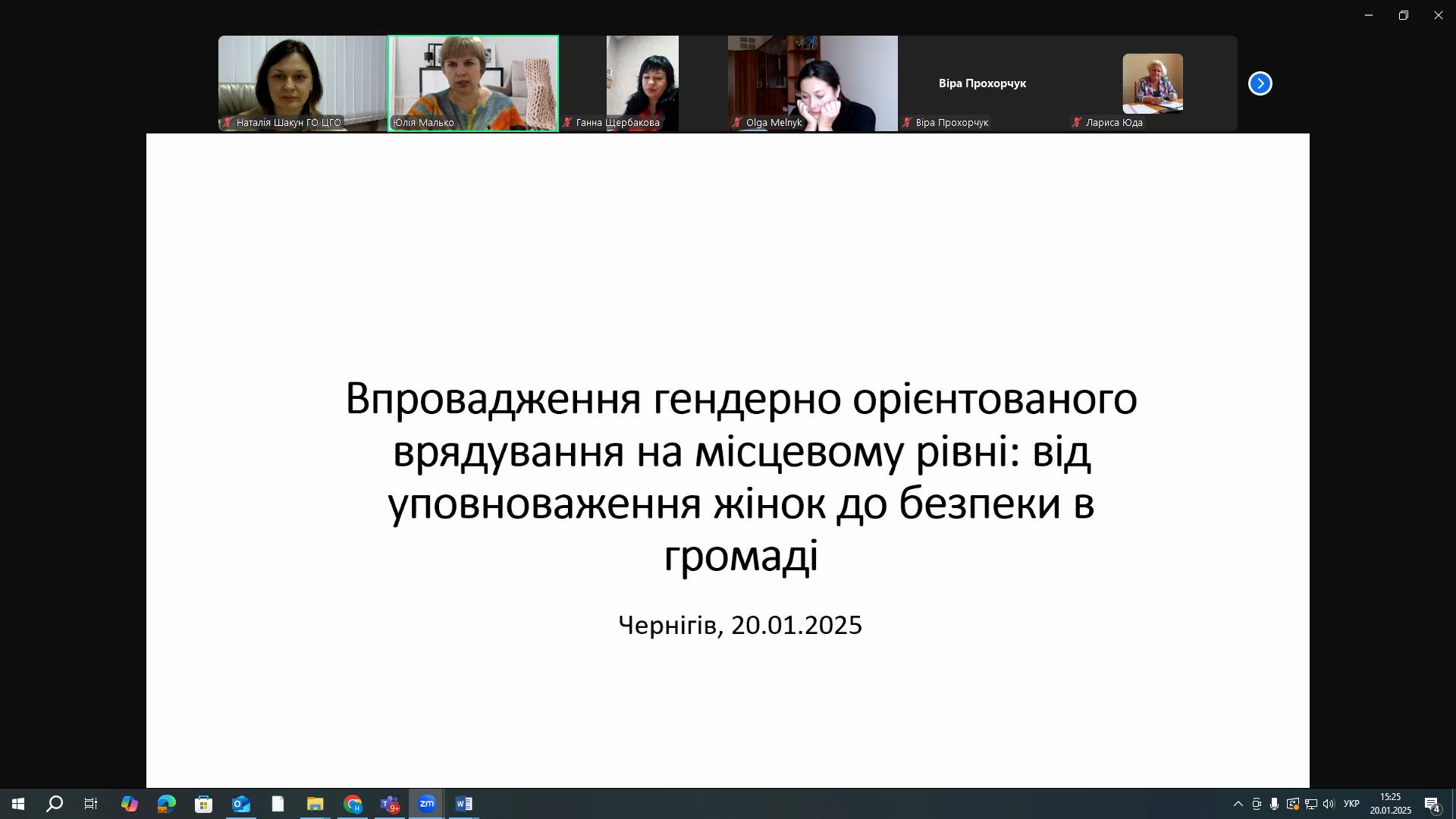Screen dimensions: 1456x819
Task: Click Olga Melnyk's video tile
Action: [812, 82]
